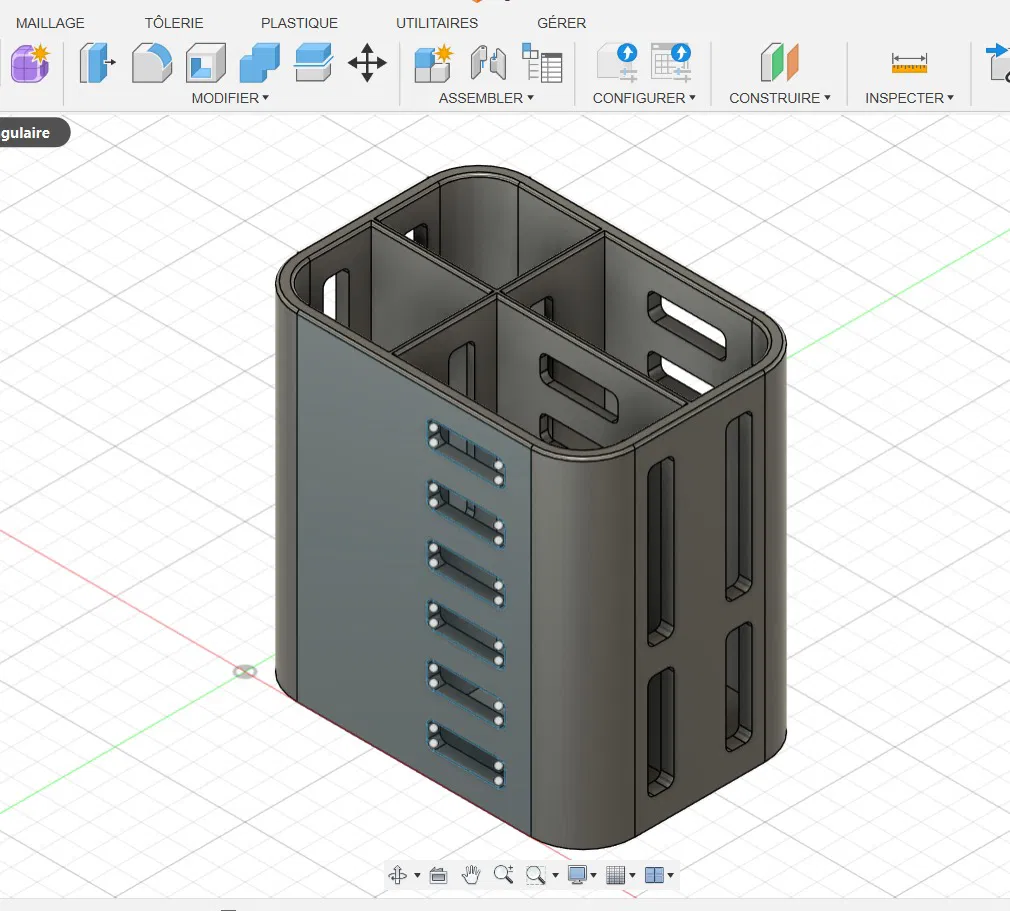Open the ASSEMBLER dropdown menu
Image resolution: width=1010 pixels, height=911 pixels.
pos(486,98)
